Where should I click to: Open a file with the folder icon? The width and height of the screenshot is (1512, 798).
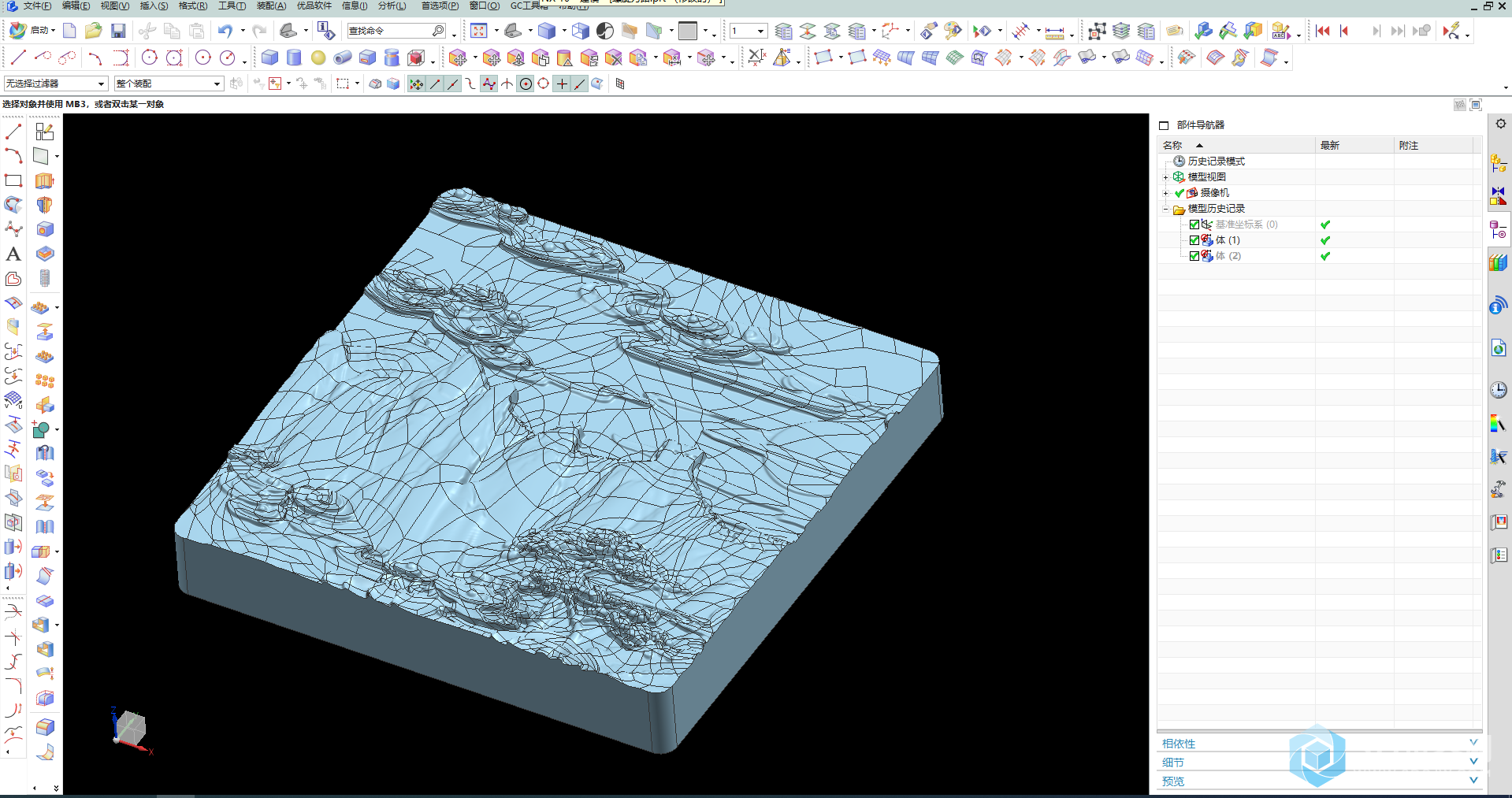click(x=93, y=31)
